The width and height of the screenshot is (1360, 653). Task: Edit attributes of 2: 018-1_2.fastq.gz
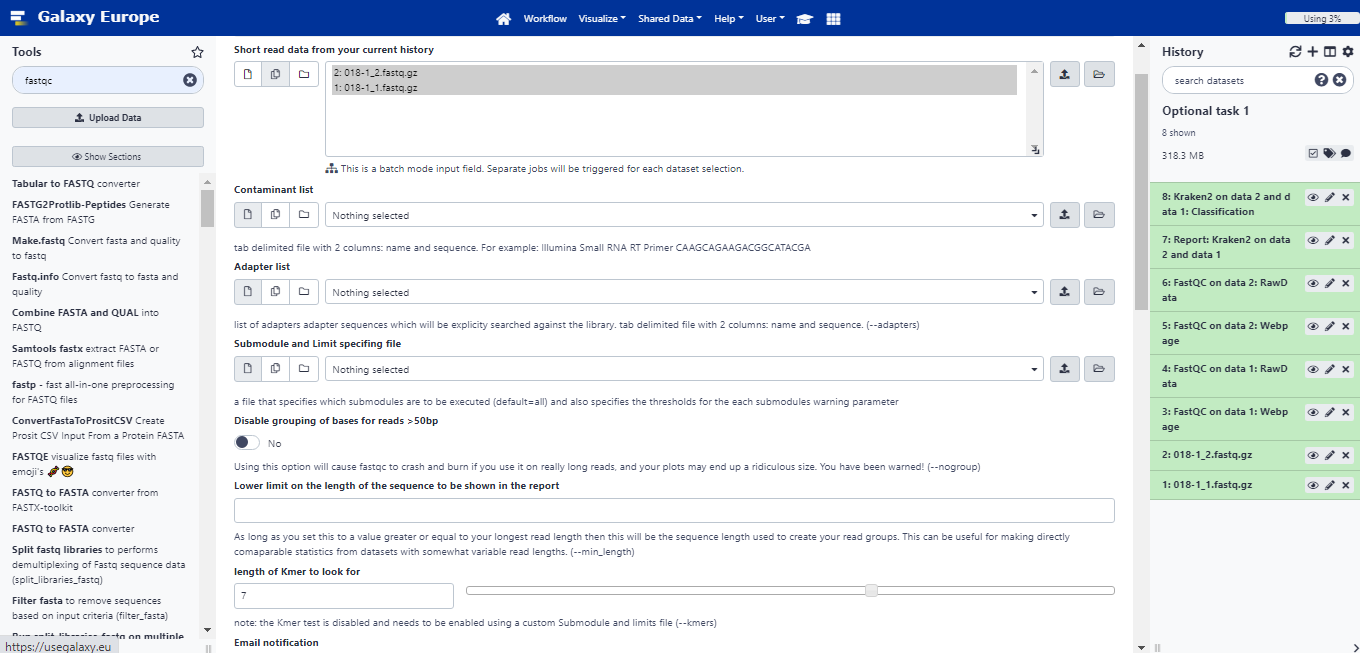point(1330,455)
